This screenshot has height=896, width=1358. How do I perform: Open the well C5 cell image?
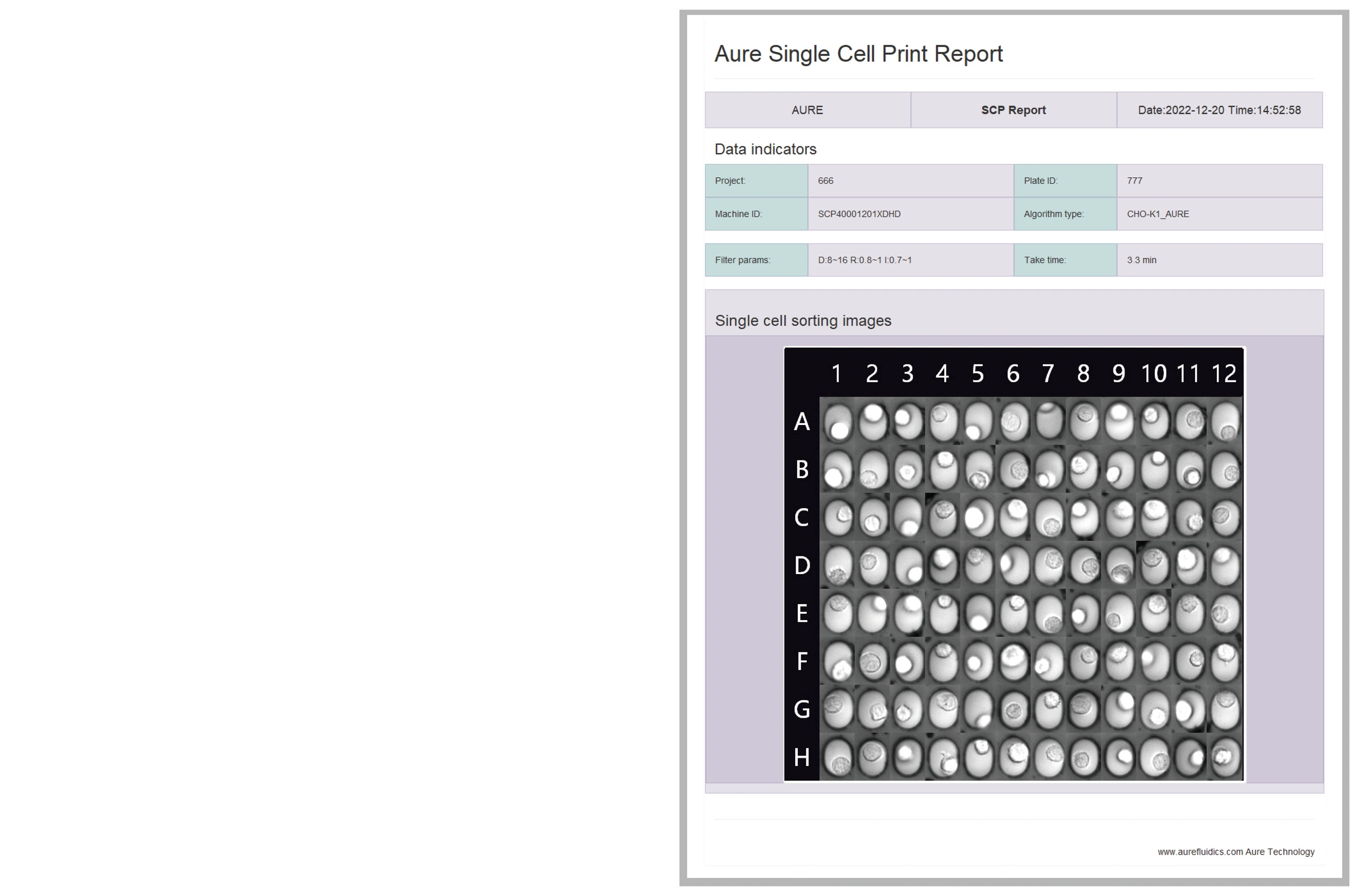(x=978, y=518)
